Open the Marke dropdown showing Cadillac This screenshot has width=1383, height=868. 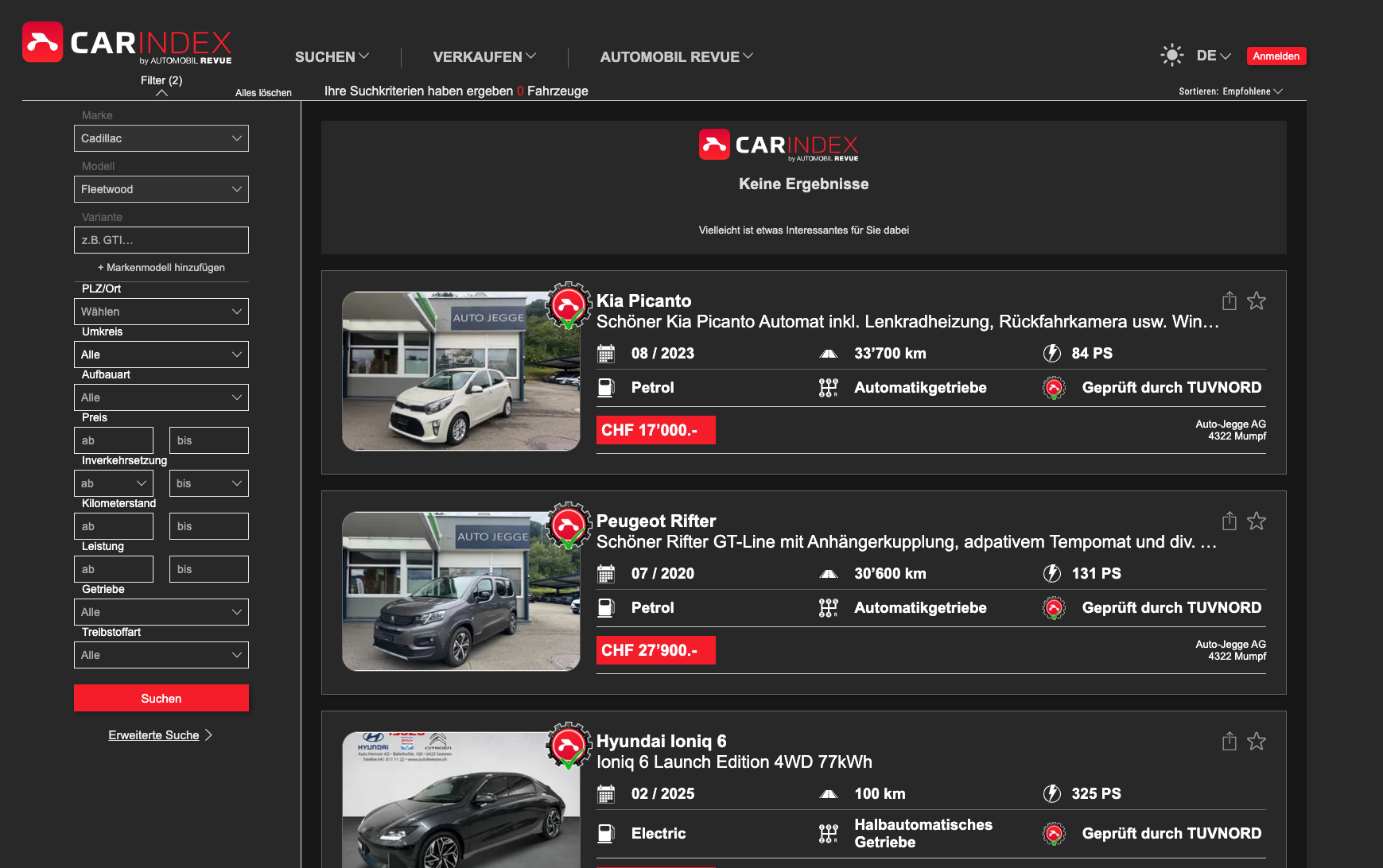pyautogui.click(x=161, y=138)
